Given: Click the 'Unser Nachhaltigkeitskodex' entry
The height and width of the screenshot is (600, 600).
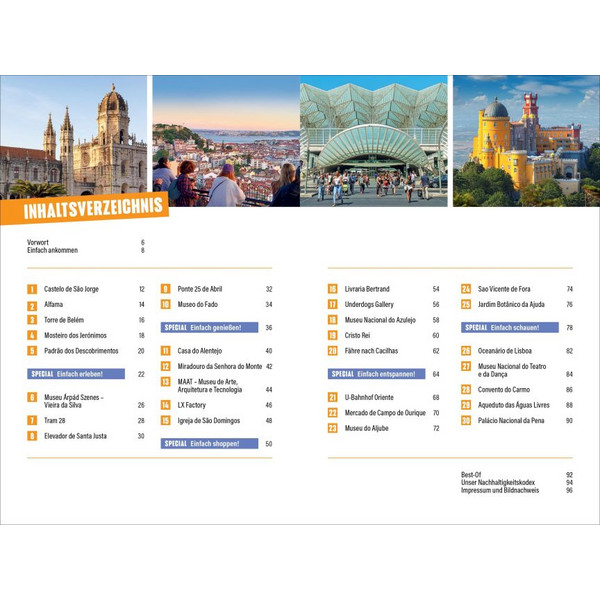Looking at the screenshot, I should pyautogui.click(x=498, y=482).
